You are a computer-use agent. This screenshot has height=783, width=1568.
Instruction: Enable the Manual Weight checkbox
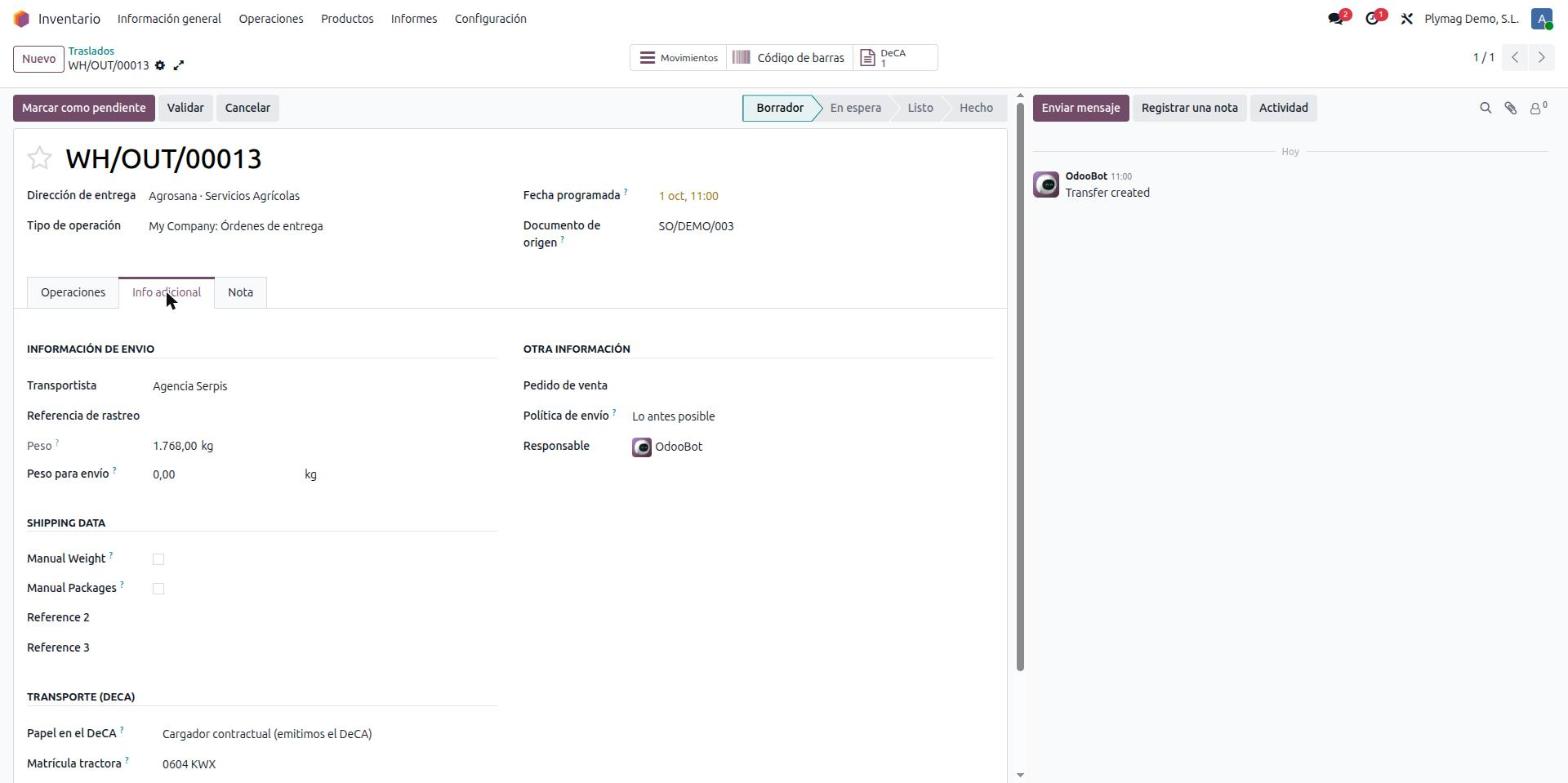coord(158,559)
